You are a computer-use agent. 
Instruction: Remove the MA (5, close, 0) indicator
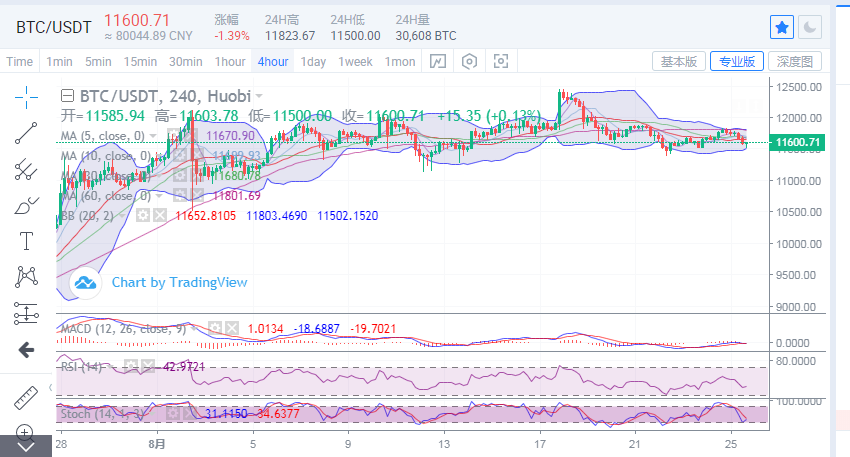point(190,136)
